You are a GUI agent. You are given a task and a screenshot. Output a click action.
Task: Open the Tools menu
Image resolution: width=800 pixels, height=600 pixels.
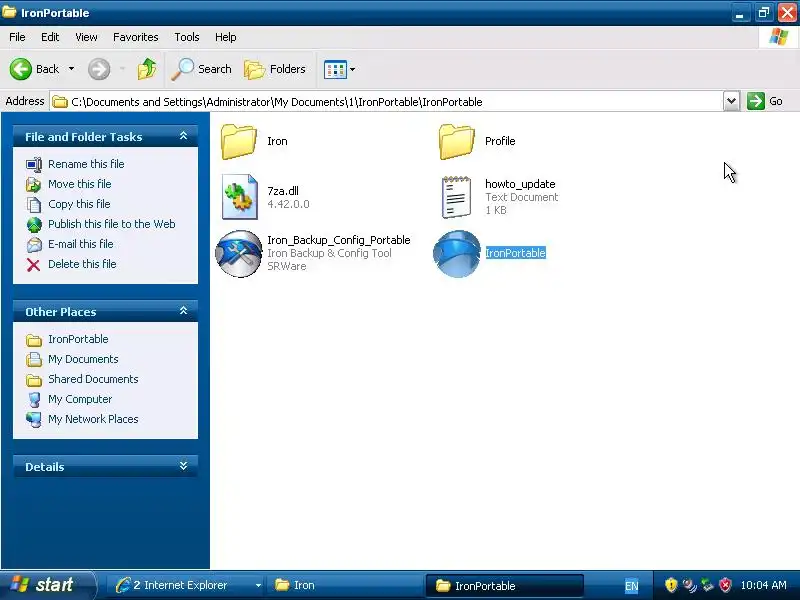coord(187,37)
